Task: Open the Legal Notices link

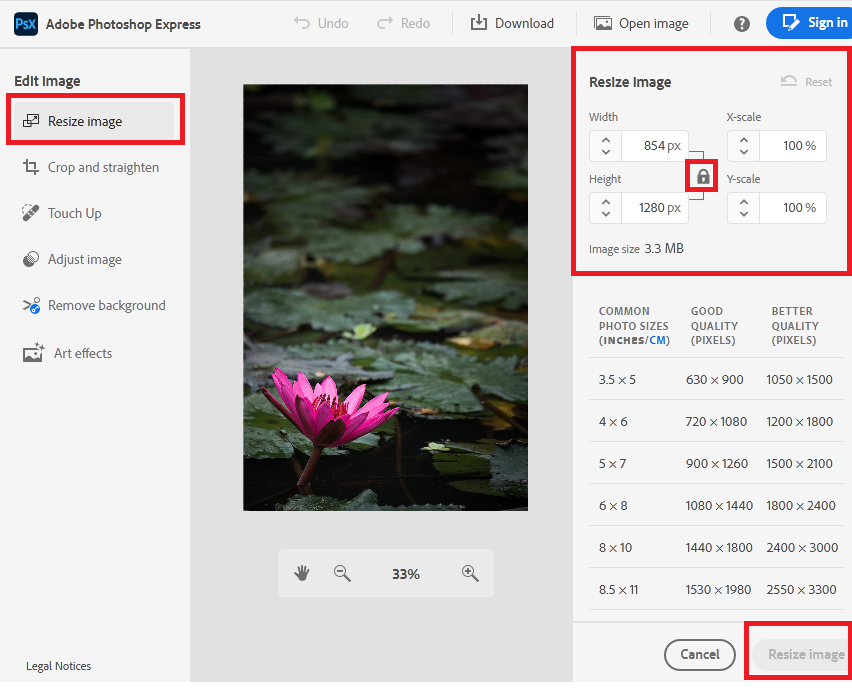Action: point(59,666)
